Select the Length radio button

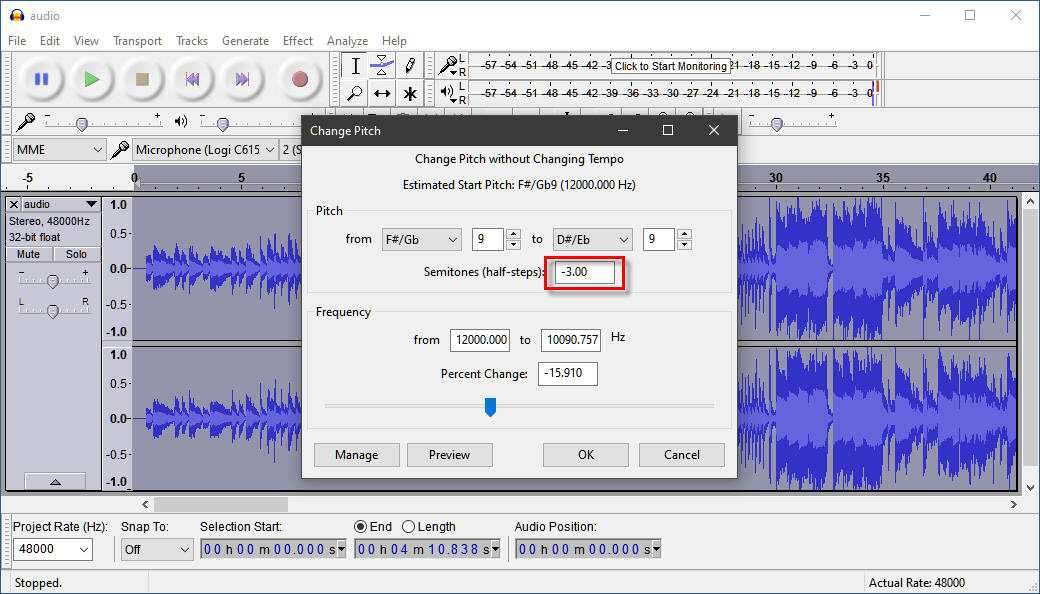pyautogui.click(x=408, y=526)
